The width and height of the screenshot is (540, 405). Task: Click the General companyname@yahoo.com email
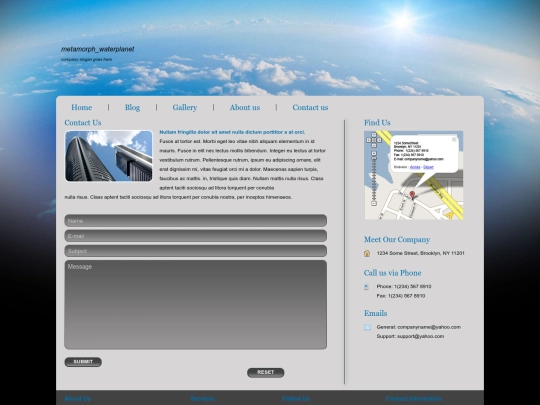coord(418,327)
